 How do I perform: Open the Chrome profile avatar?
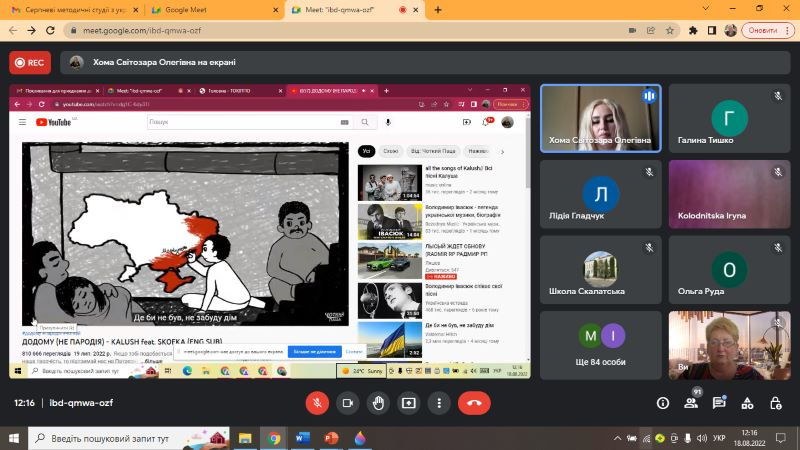(x=730, y=31)
